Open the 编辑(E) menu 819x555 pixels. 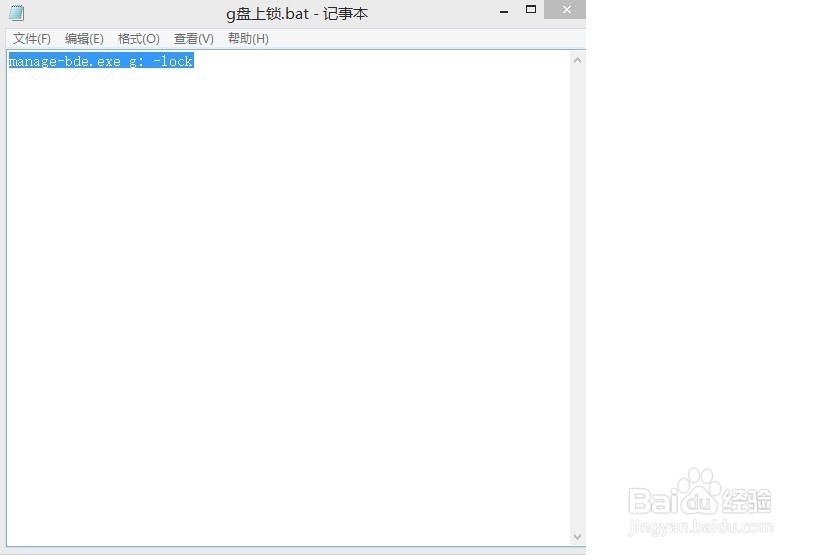pos(84,39)
